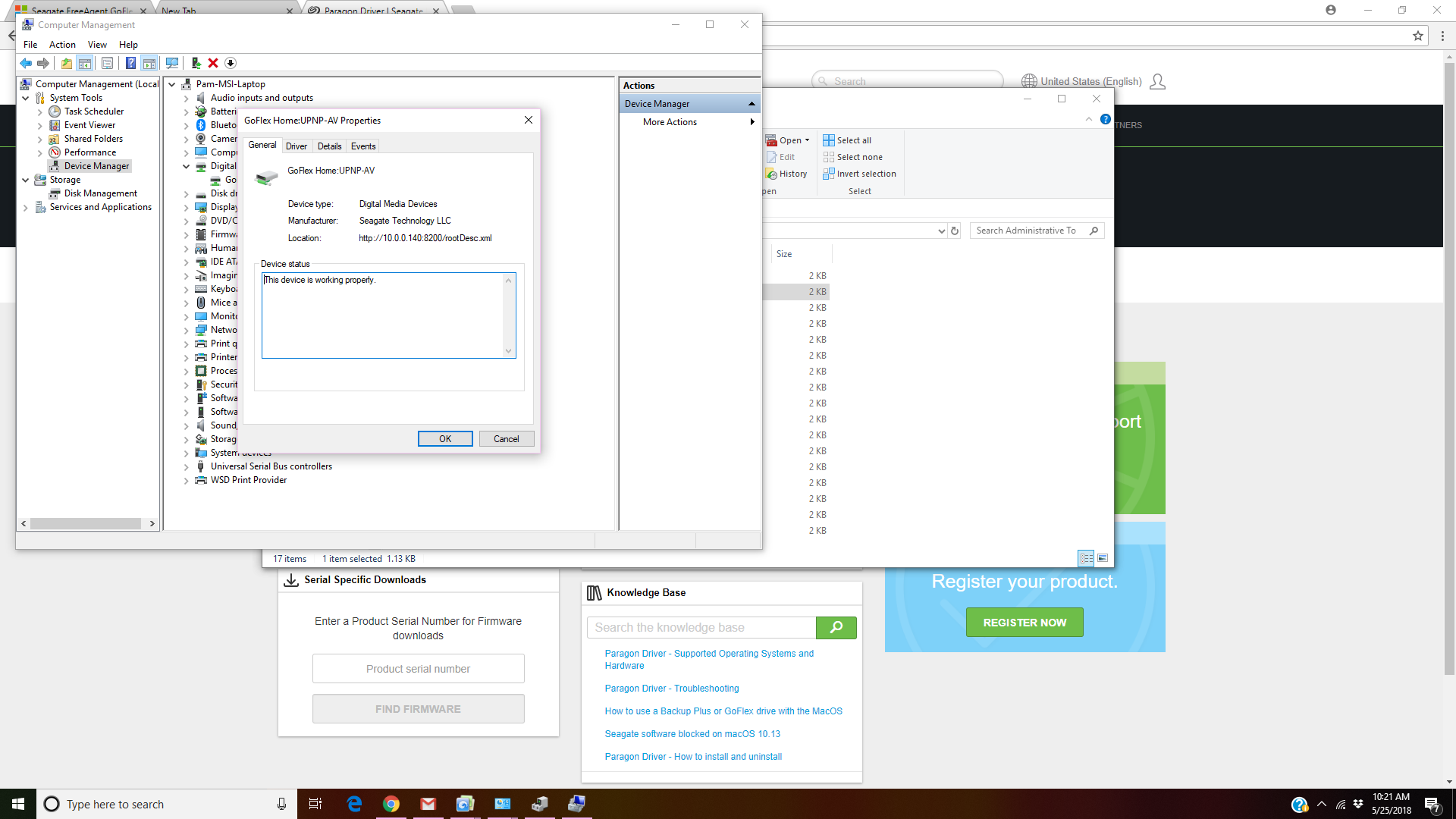Open the Chrome icon in the taskbar
Viewport: 1456px width, 819px height.
391,804
